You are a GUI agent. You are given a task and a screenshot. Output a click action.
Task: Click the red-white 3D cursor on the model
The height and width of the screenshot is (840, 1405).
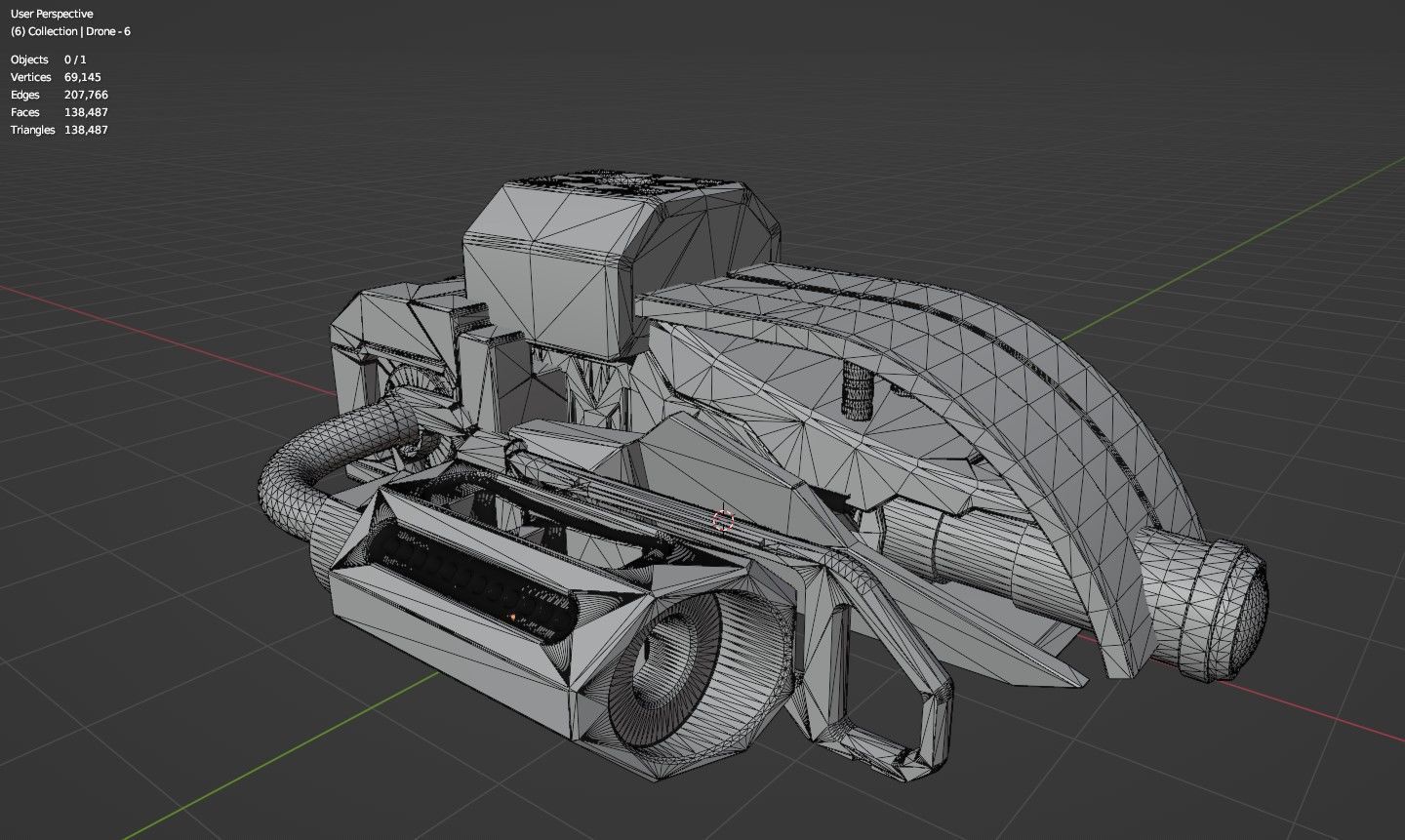pyautogui.click(x=723, y=519)
